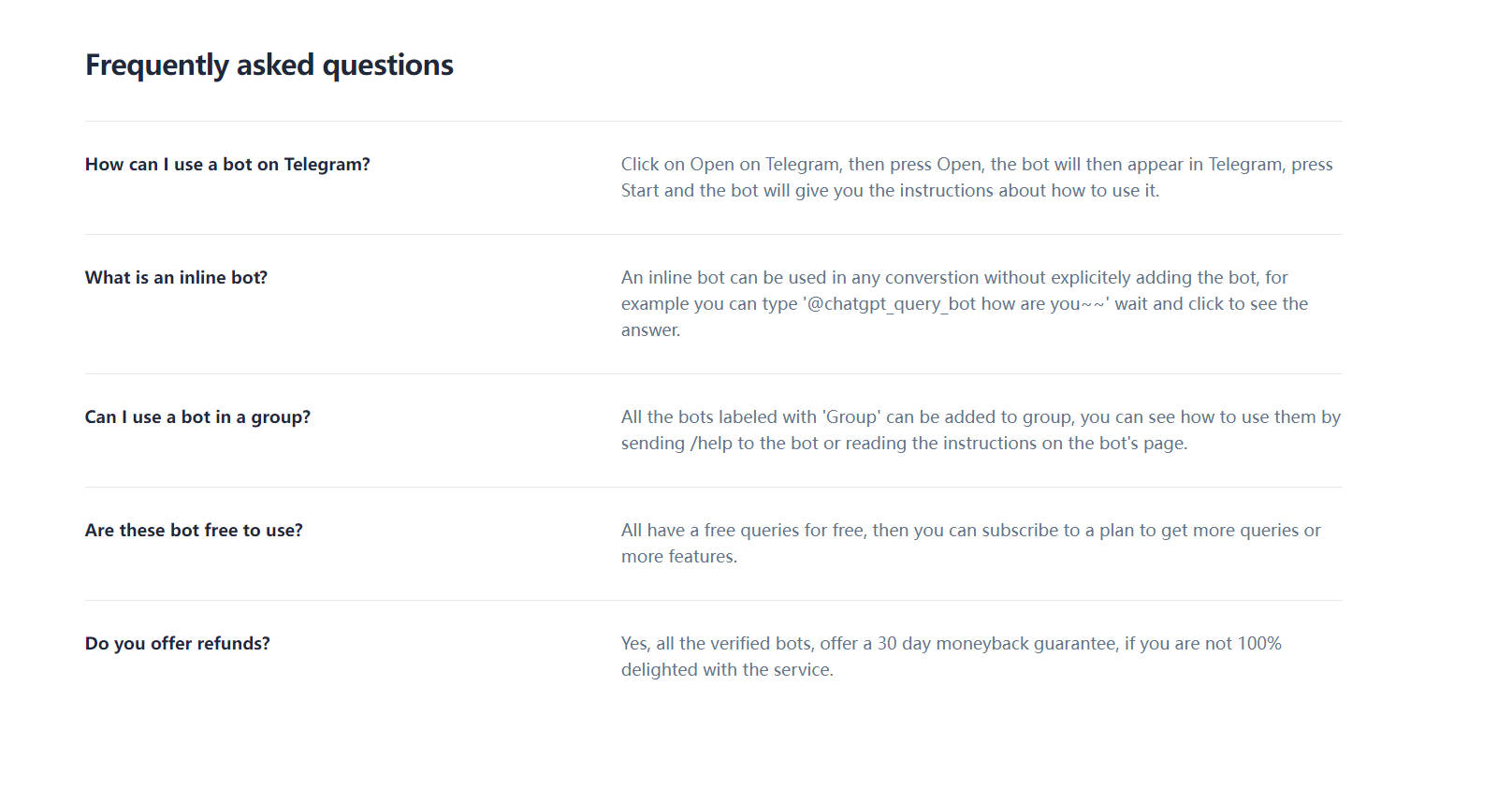
Task: Click "delighted with the service." text
Action: (727, 670)
